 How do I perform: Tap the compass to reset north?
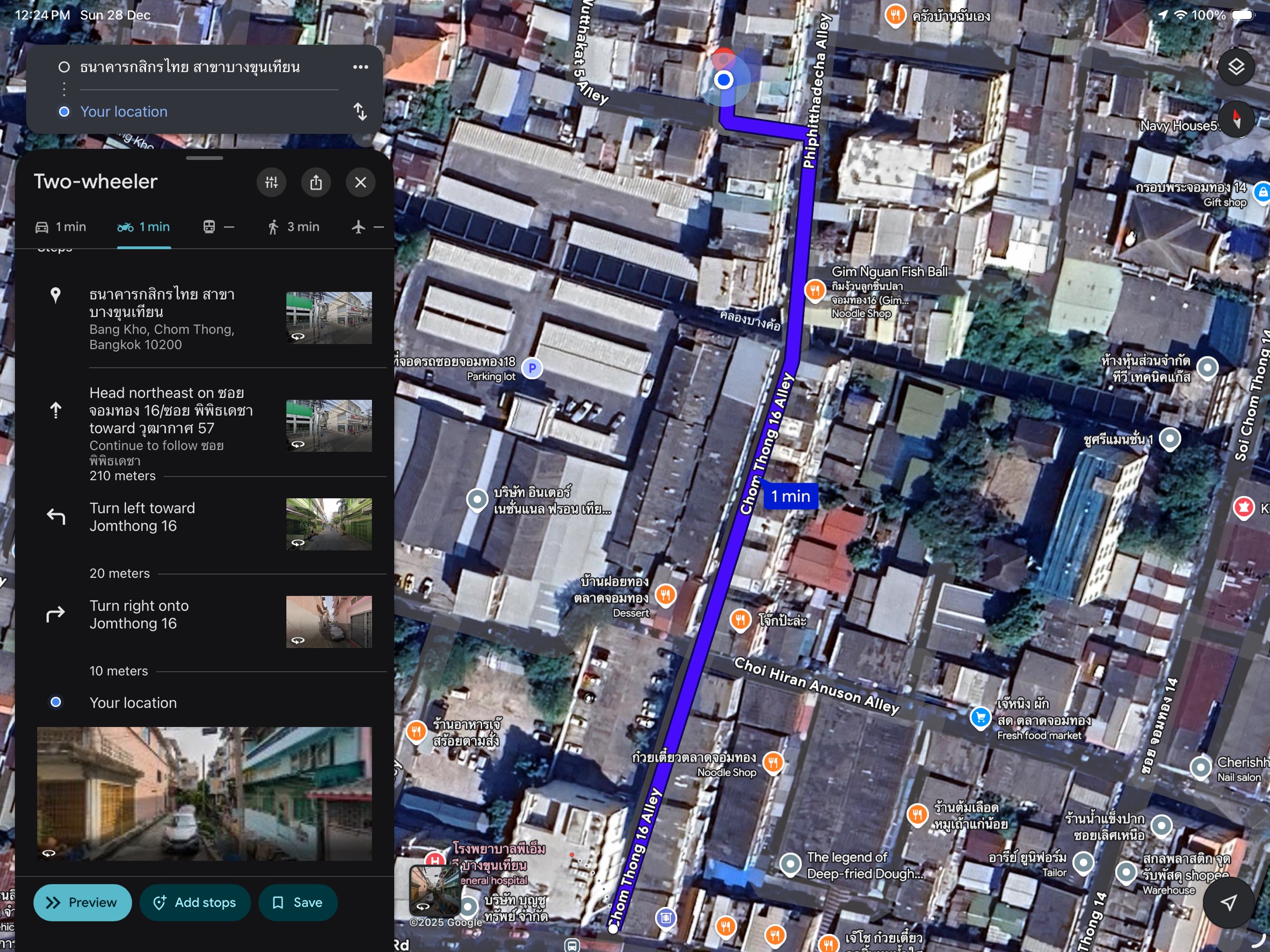pos(1236,119)
